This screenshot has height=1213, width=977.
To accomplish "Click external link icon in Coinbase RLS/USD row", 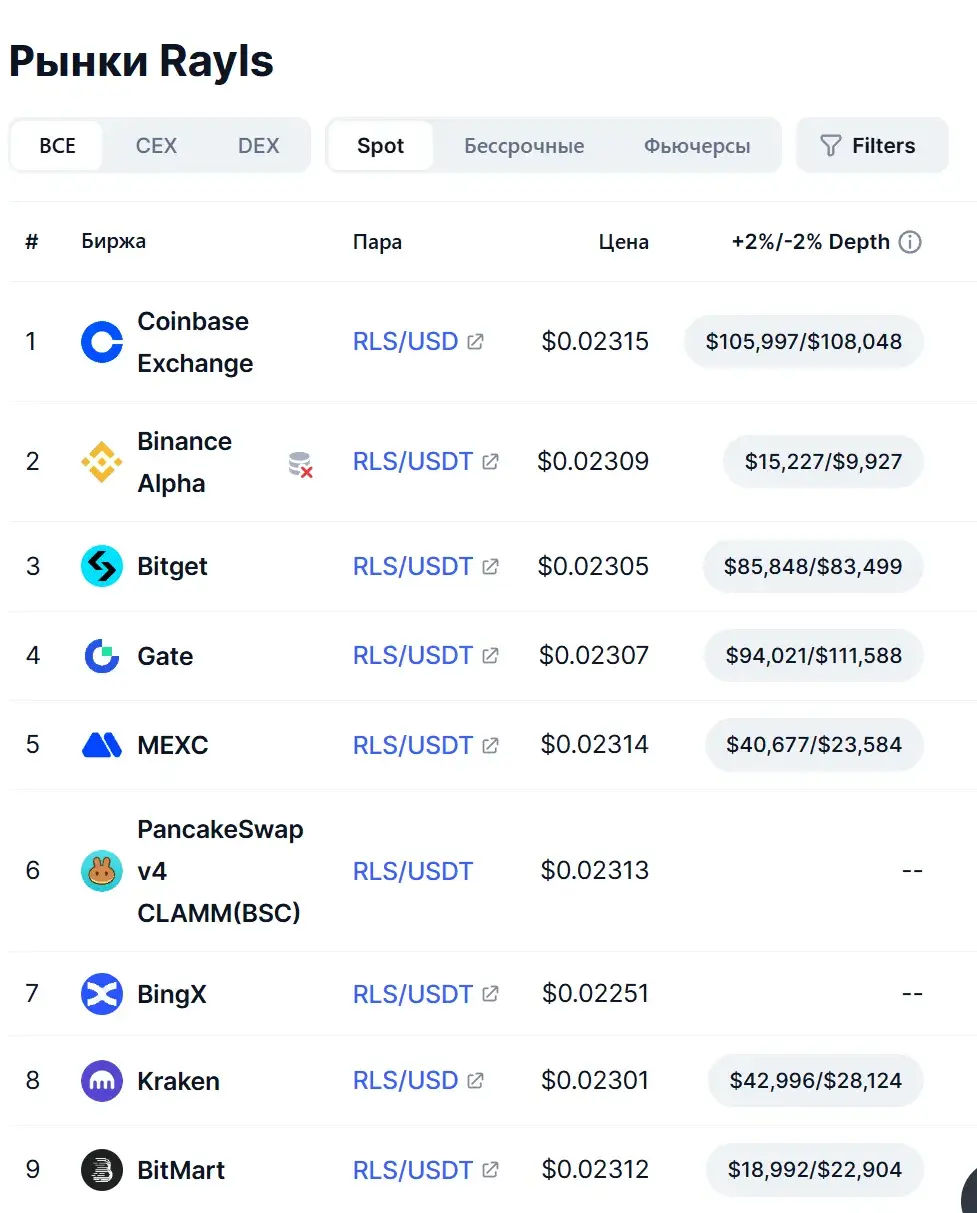I will [476, 341].
